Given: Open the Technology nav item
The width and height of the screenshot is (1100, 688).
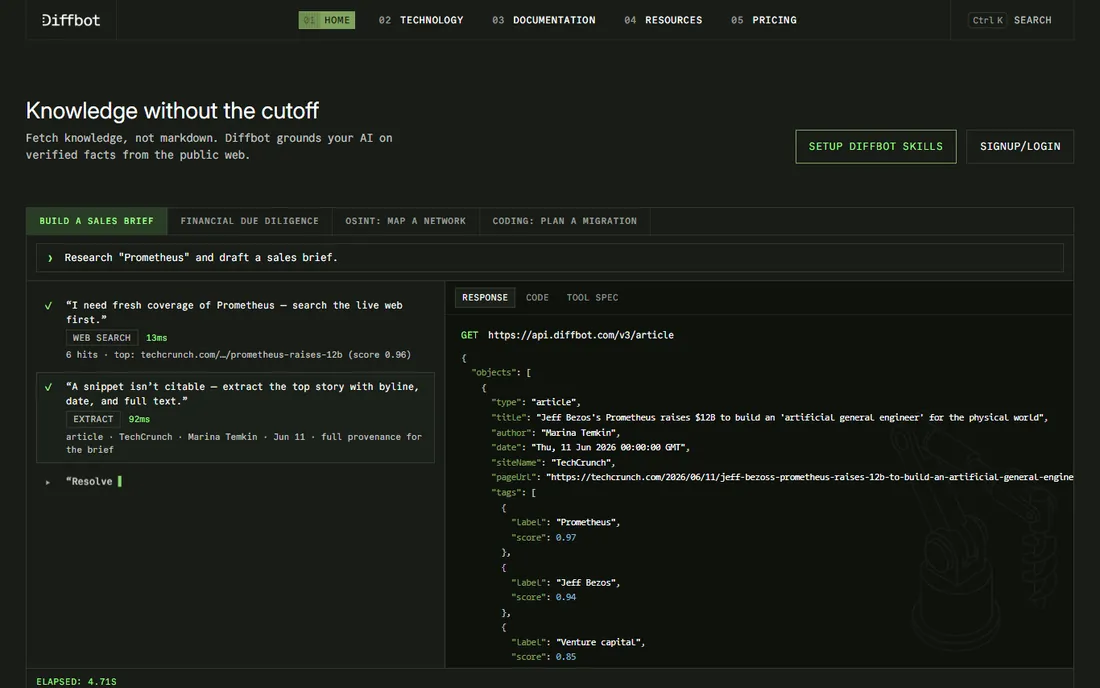Looking at the screenshot, I should click(x=421, y=20).
